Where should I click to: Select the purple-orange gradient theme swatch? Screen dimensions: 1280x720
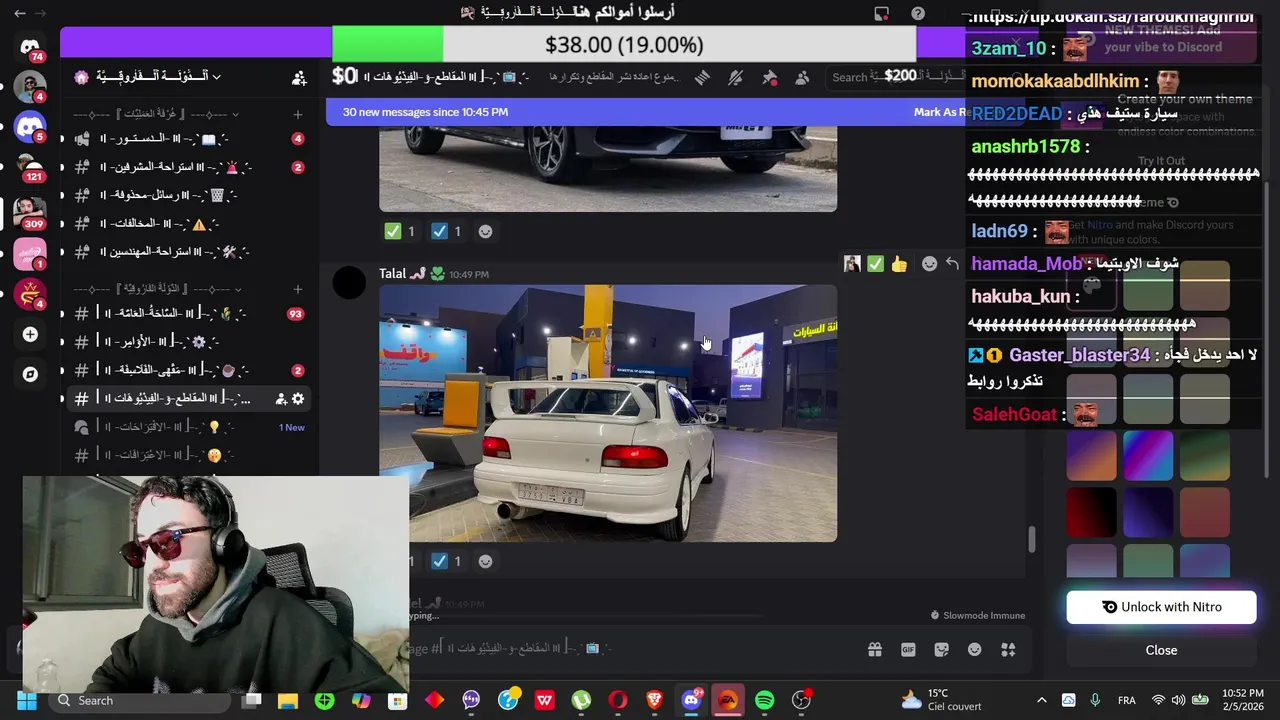tap(1091, 457)
